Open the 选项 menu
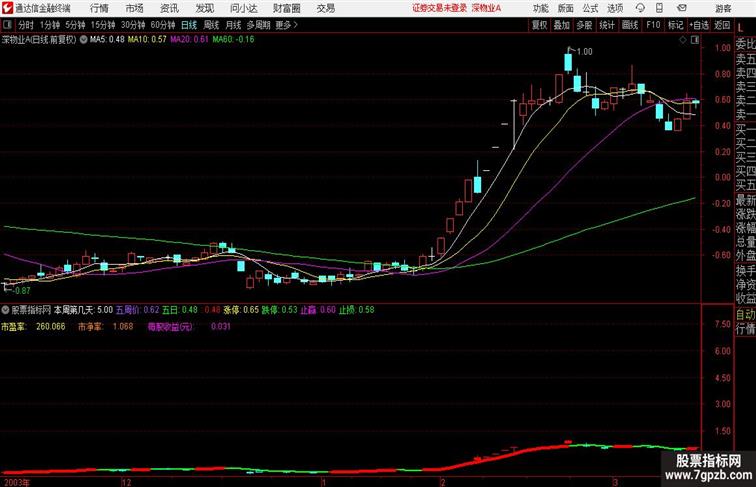Image resolution: width=756 pixels, height=487 pixels. coord(615,8)
